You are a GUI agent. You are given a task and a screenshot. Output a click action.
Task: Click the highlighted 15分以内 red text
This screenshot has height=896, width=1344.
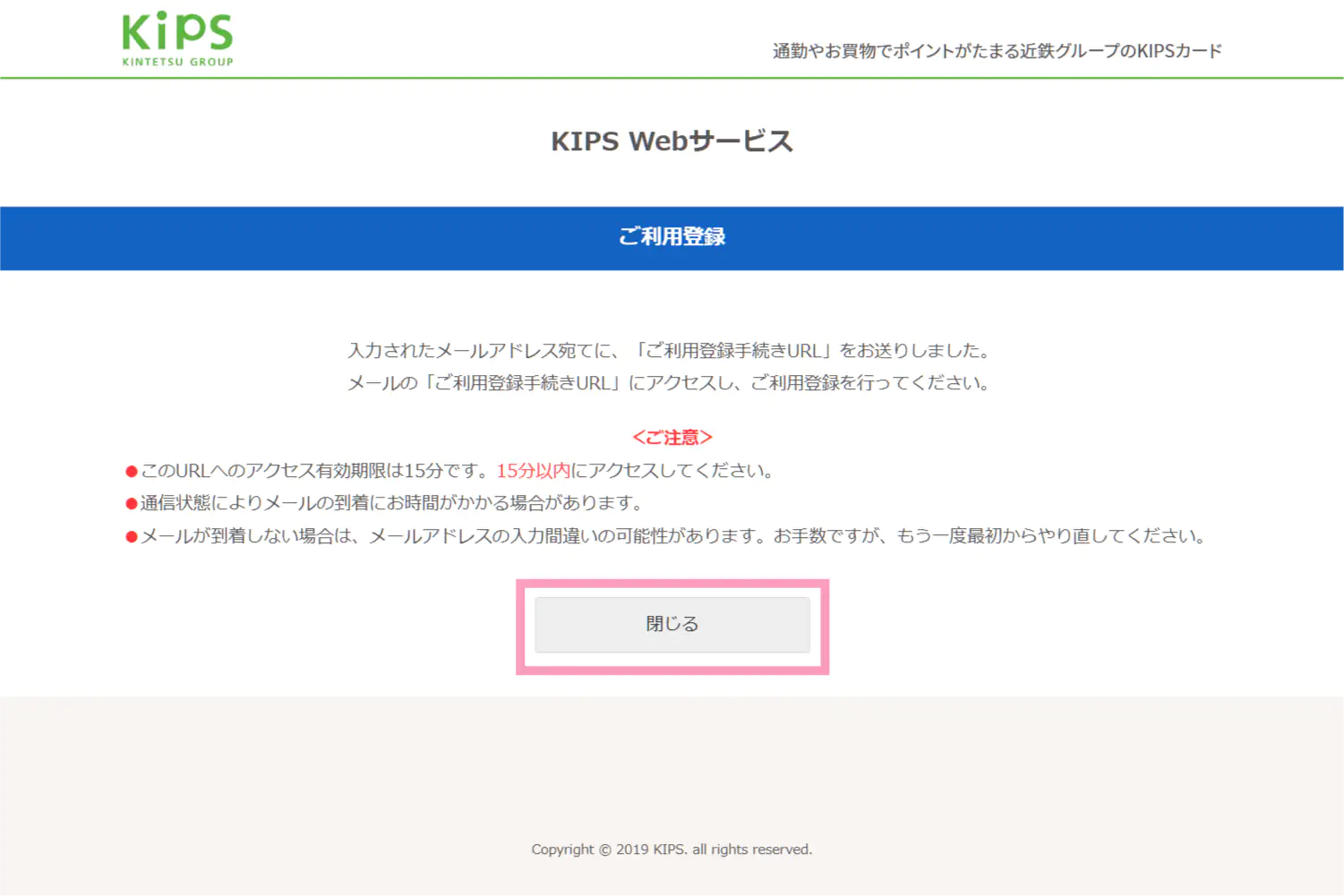(533, 470)
